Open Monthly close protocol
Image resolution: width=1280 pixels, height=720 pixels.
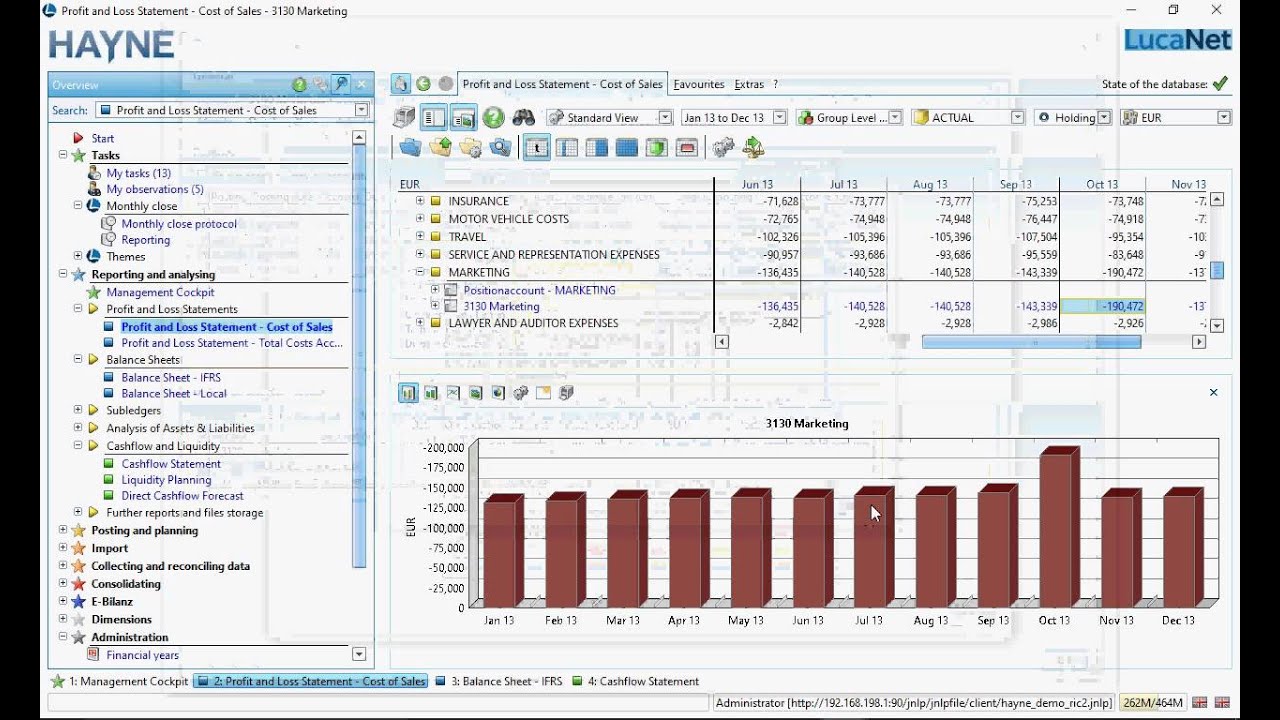tap(179, 224)
